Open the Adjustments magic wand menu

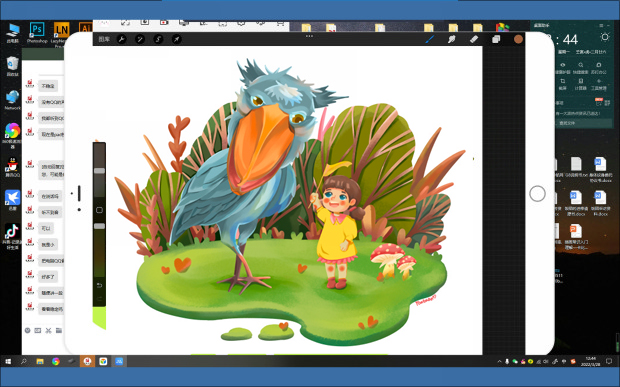tap(140, 39)
